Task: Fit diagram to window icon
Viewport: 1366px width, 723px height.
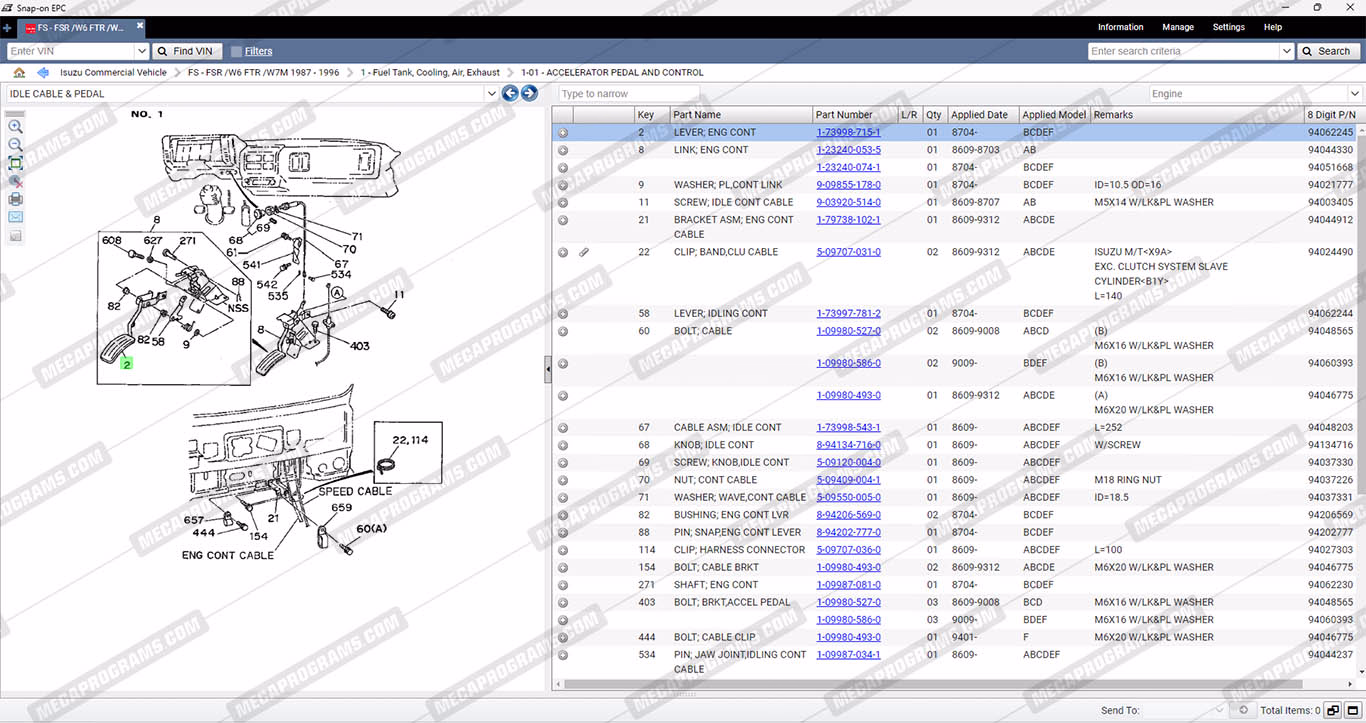Action: click(x=15, y=163)
